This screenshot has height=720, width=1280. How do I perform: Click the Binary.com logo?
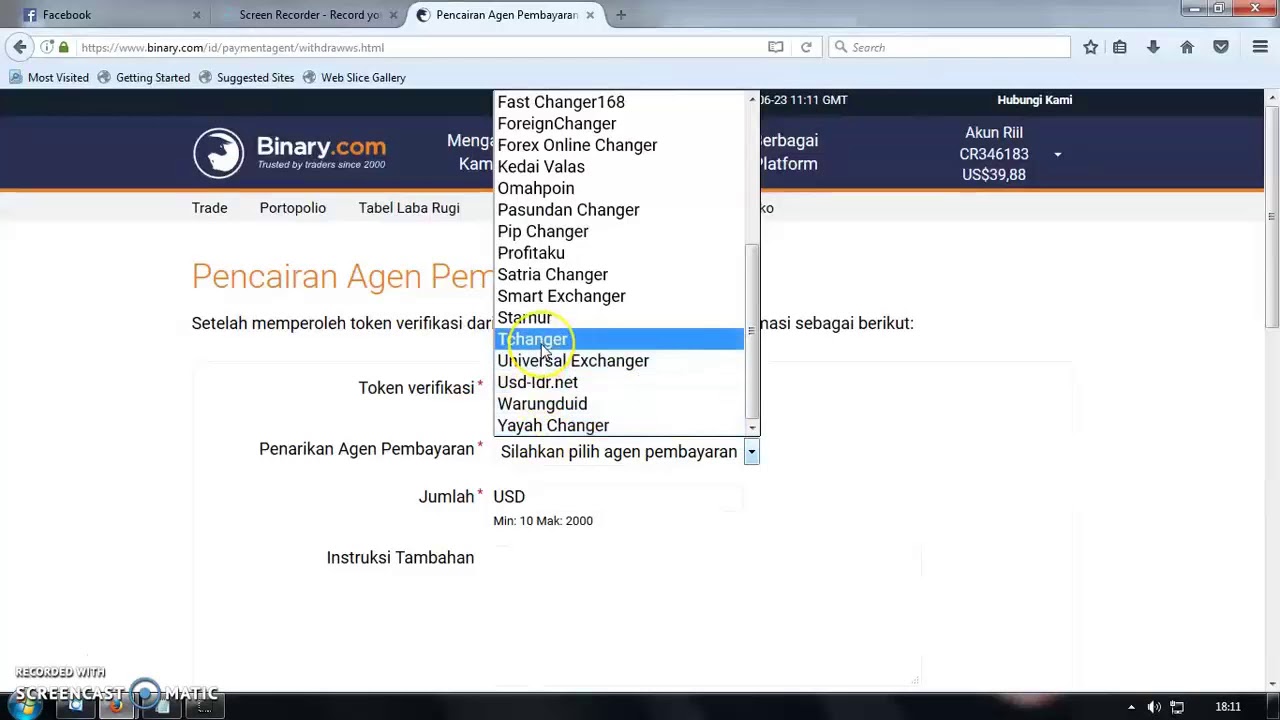click(290, 153)
